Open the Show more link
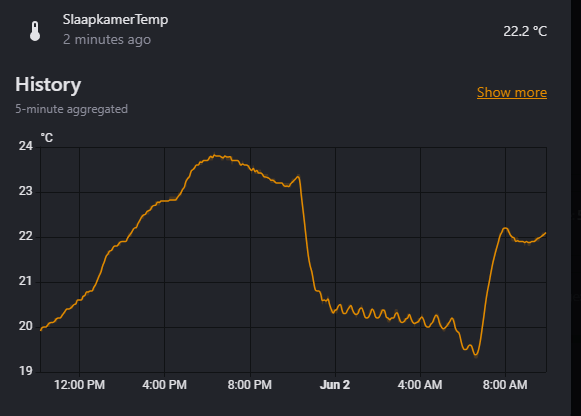 (x=512, y=92)
